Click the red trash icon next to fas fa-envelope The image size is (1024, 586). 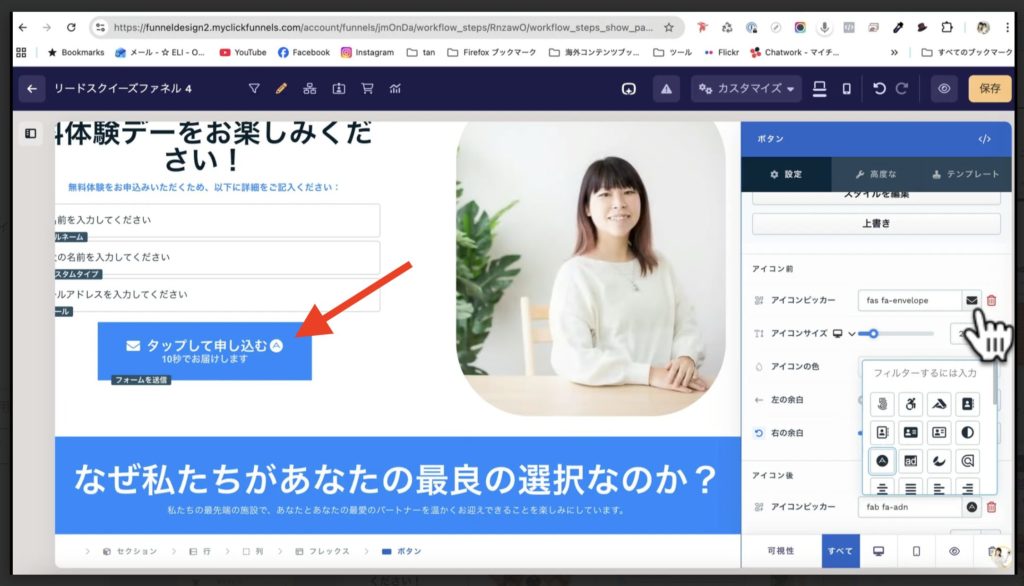coord(992,301)
